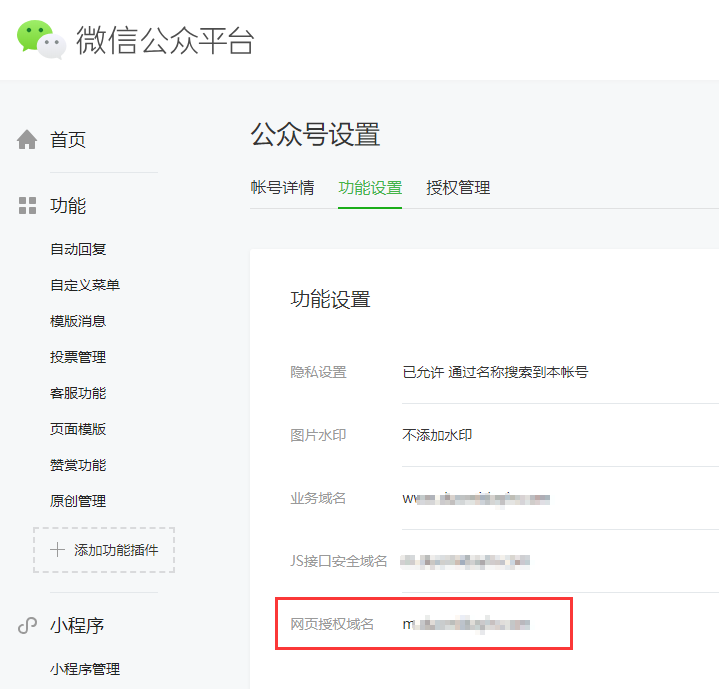This screenshot has height=689, width=719.
Task: Open 投票管理 in the sidebar
Action: click(x=78, y=357)
